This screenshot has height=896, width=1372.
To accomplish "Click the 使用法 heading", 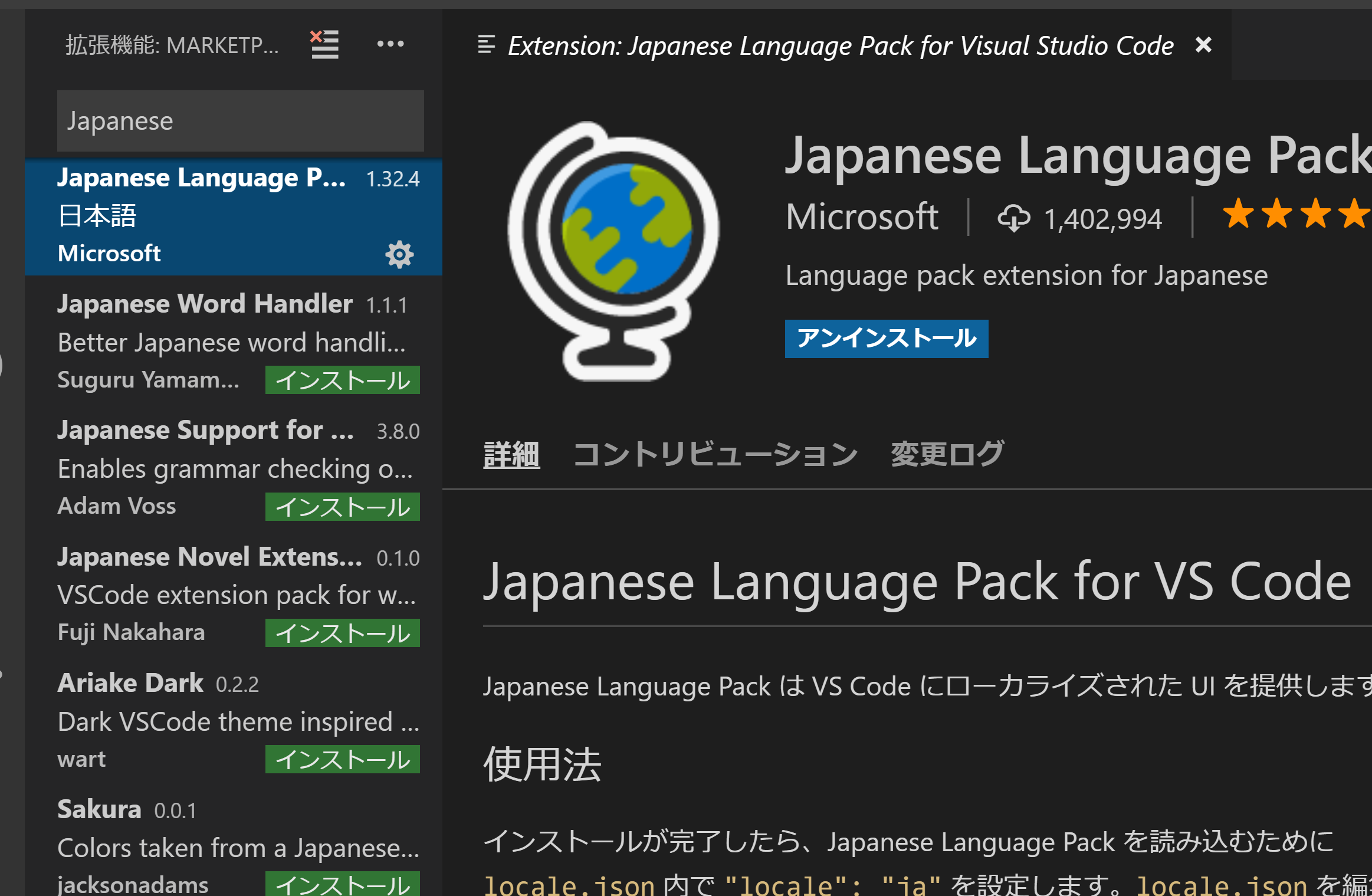I will pos(542,764).
